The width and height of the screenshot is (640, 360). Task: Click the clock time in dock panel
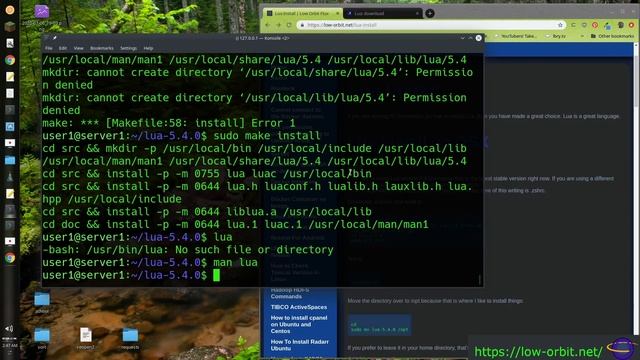click(x=10, y=345)
